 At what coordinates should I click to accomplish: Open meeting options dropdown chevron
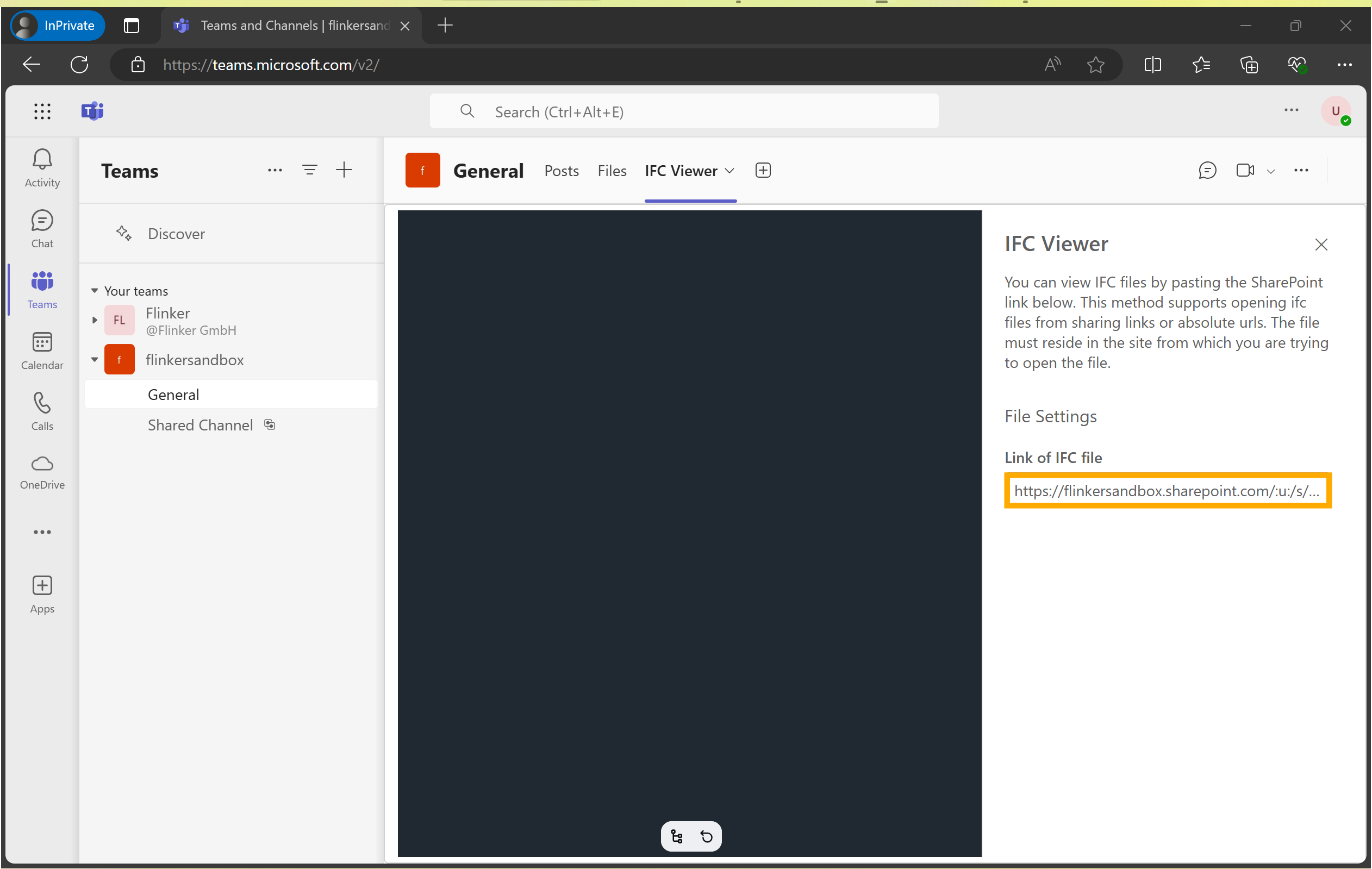[x=1270, y=171]
